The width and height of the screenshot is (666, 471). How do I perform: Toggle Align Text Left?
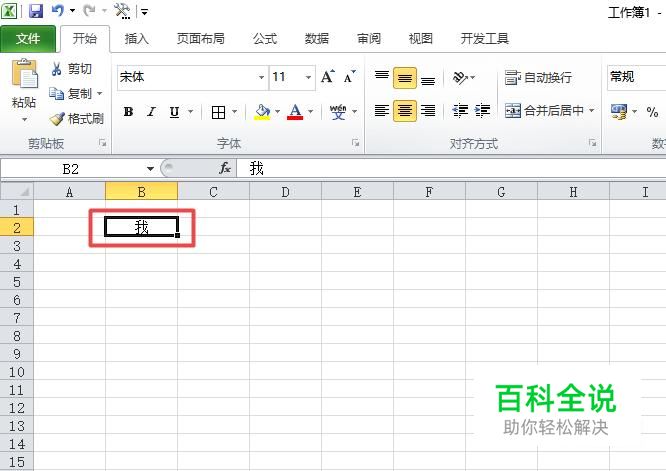tap(382, 111)
